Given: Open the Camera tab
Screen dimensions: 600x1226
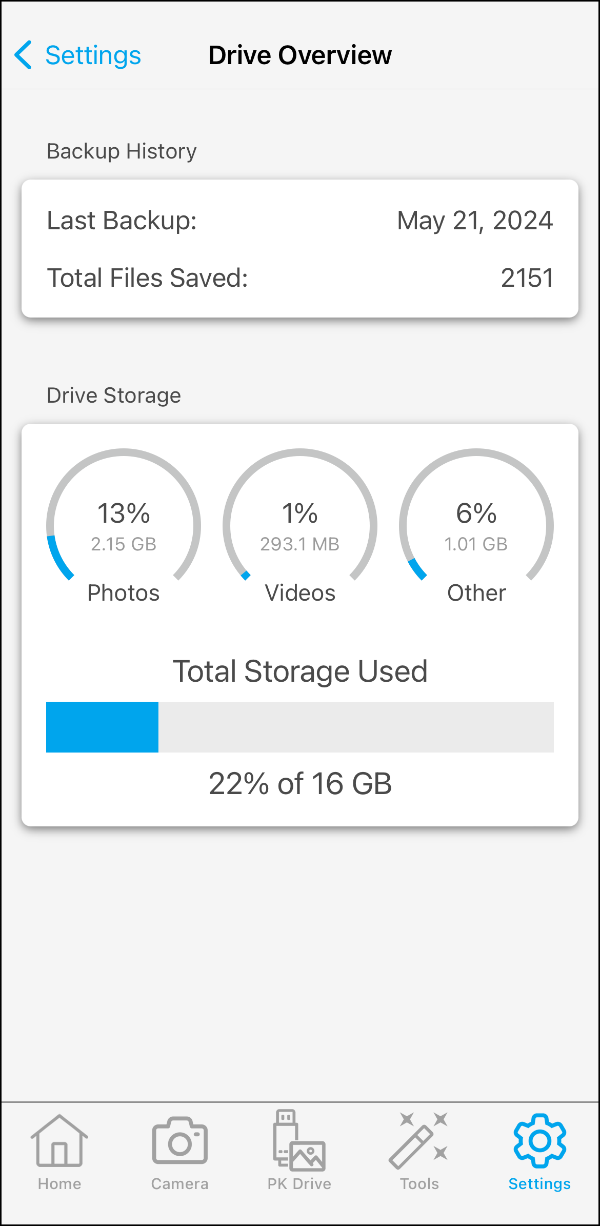Looking at the screenshot, I should point(179,1152).
